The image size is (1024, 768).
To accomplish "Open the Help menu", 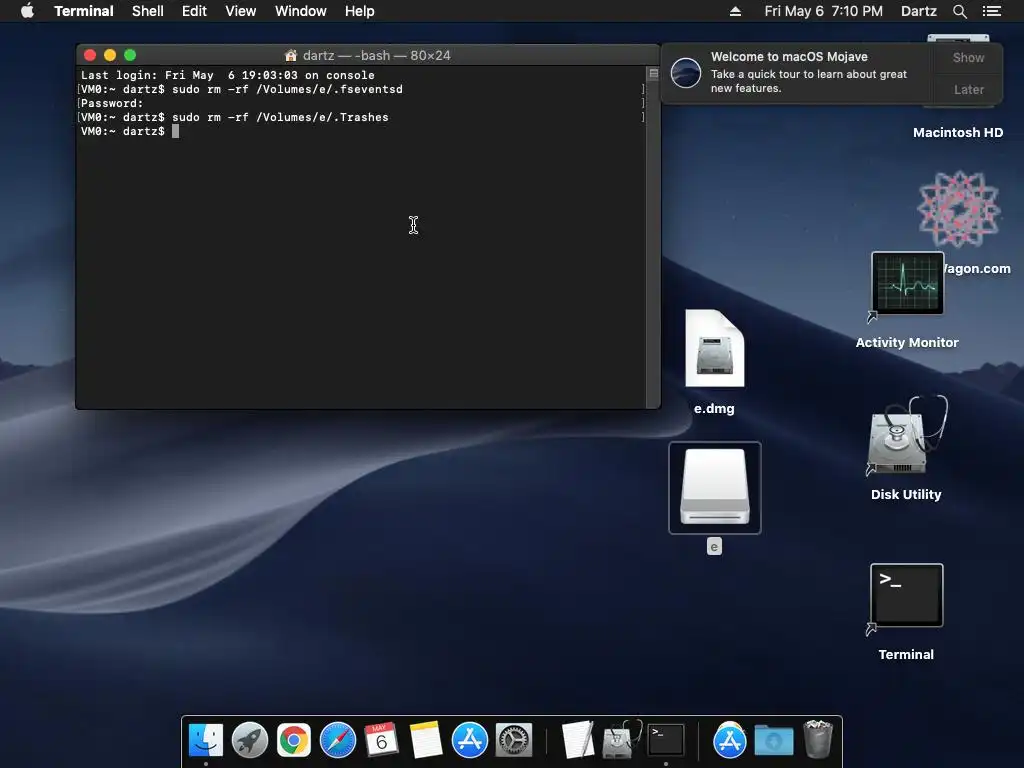I will pos(359,11).
